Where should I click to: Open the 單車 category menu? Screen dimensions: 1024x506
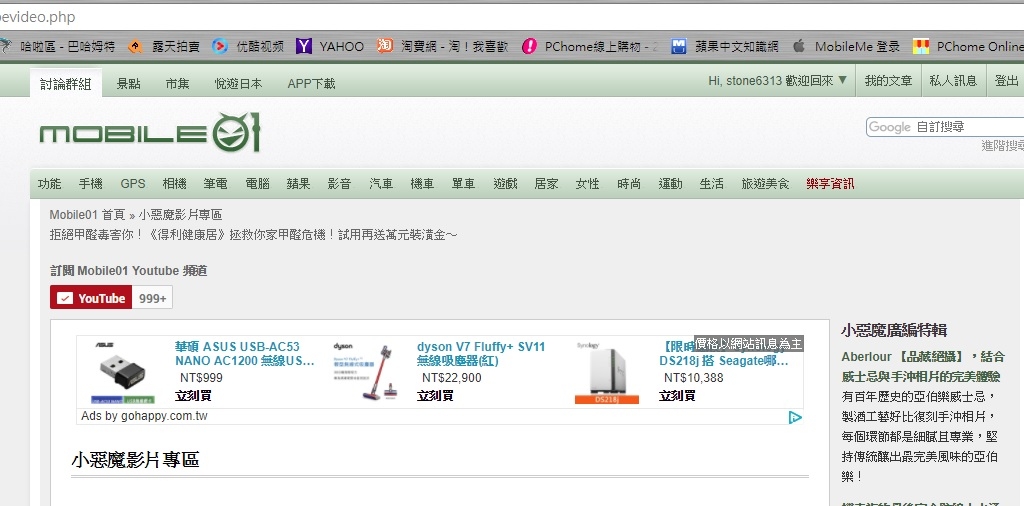click(464, 184)
